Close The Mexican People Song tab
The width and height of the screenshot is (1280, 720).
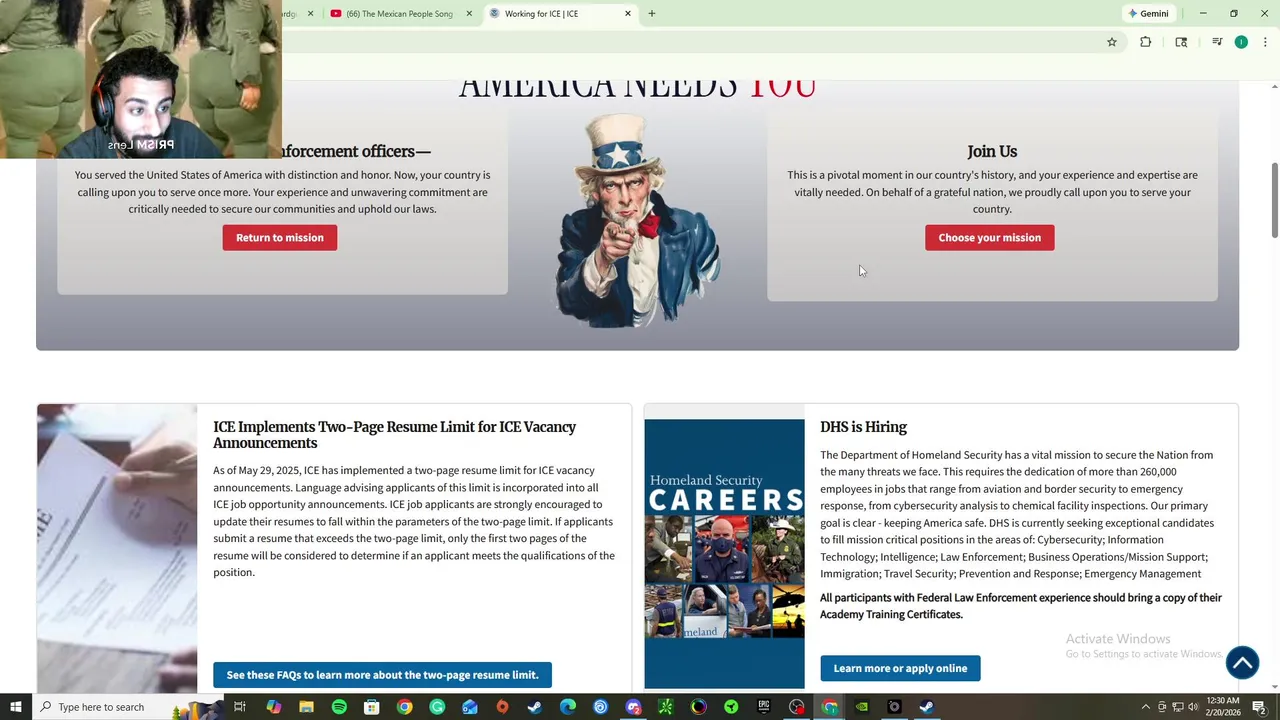coord(469,13)
